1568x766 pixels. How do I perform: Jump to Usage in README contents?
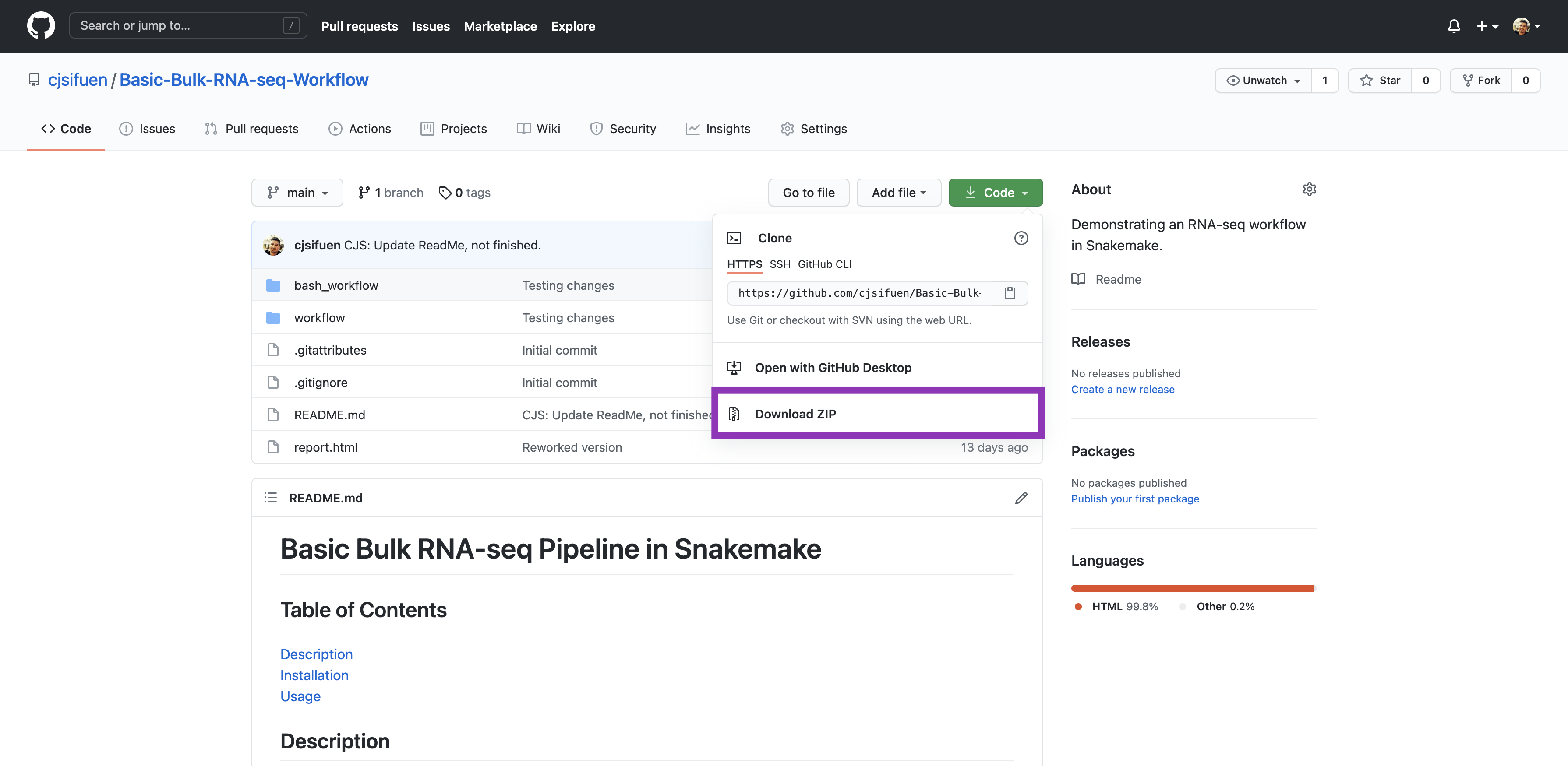(300, 696)
